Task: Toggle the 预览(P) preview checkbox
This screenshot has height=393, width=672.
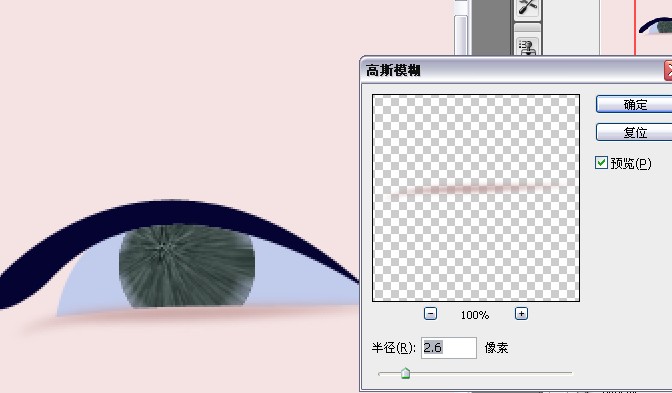Action: [x=601, y=163]
